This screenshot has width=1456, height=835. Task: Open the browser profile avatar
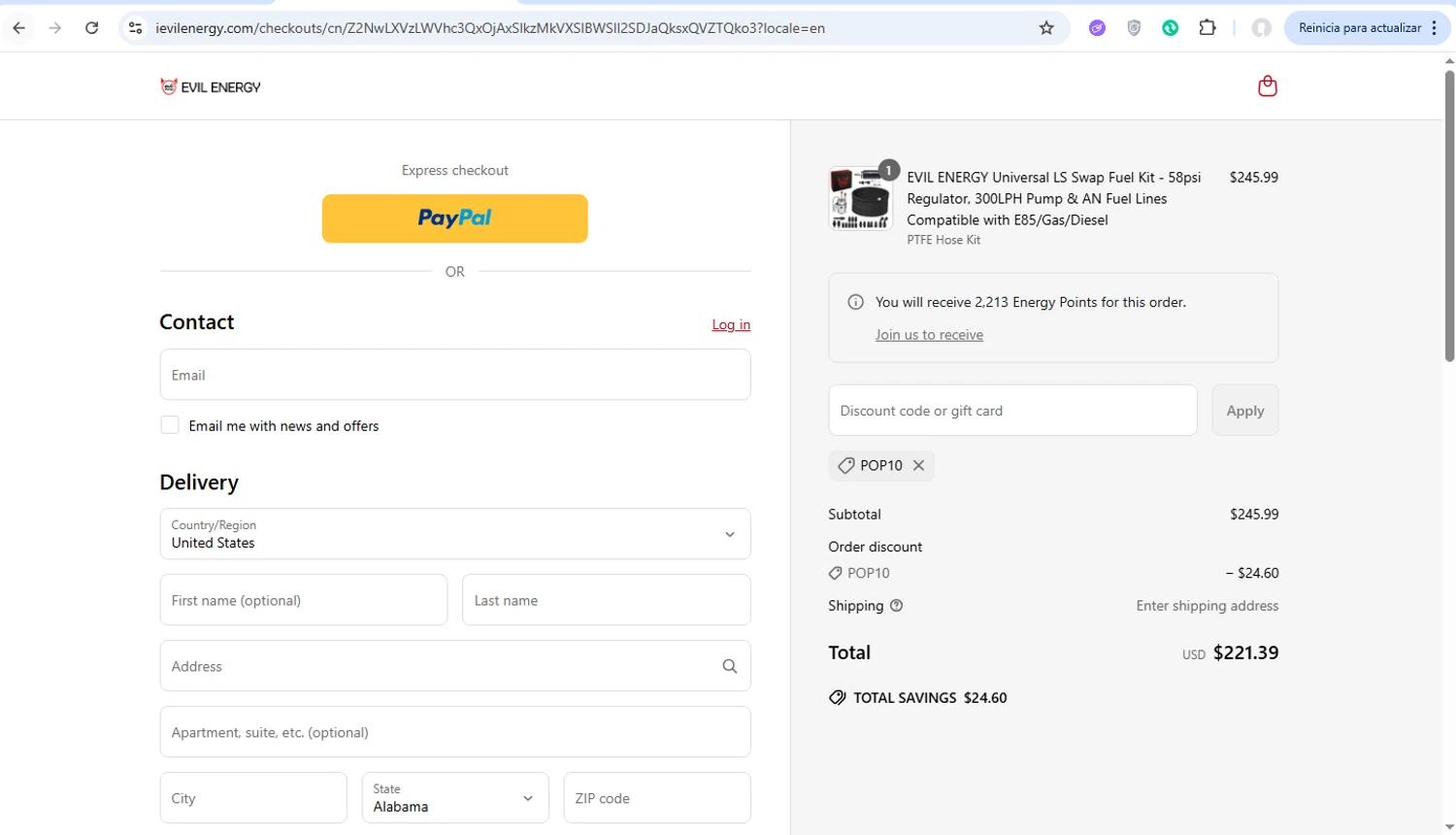point(1262,28)
